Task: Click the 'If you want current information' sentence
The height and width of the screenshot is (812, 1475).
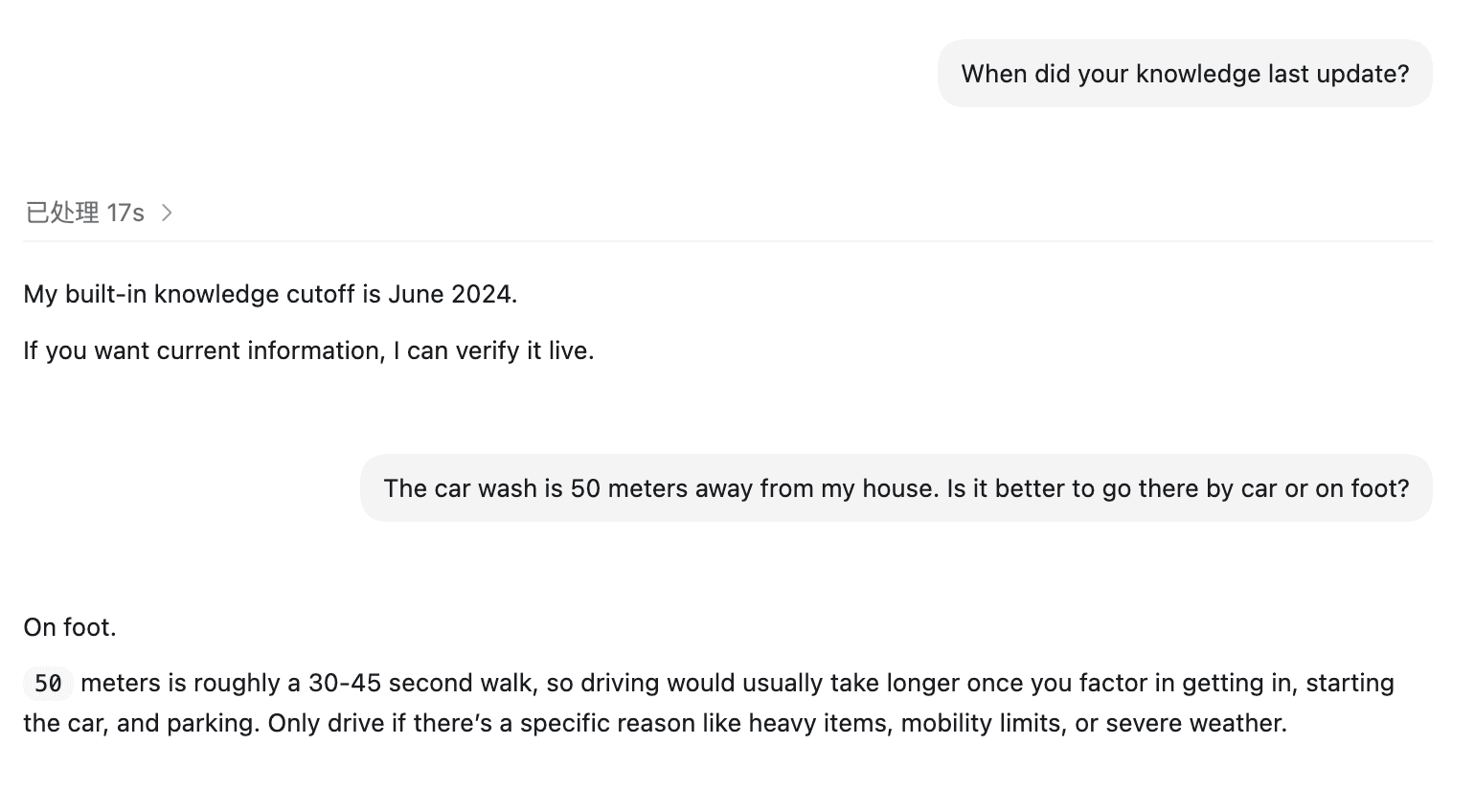Action: (308, 350)
